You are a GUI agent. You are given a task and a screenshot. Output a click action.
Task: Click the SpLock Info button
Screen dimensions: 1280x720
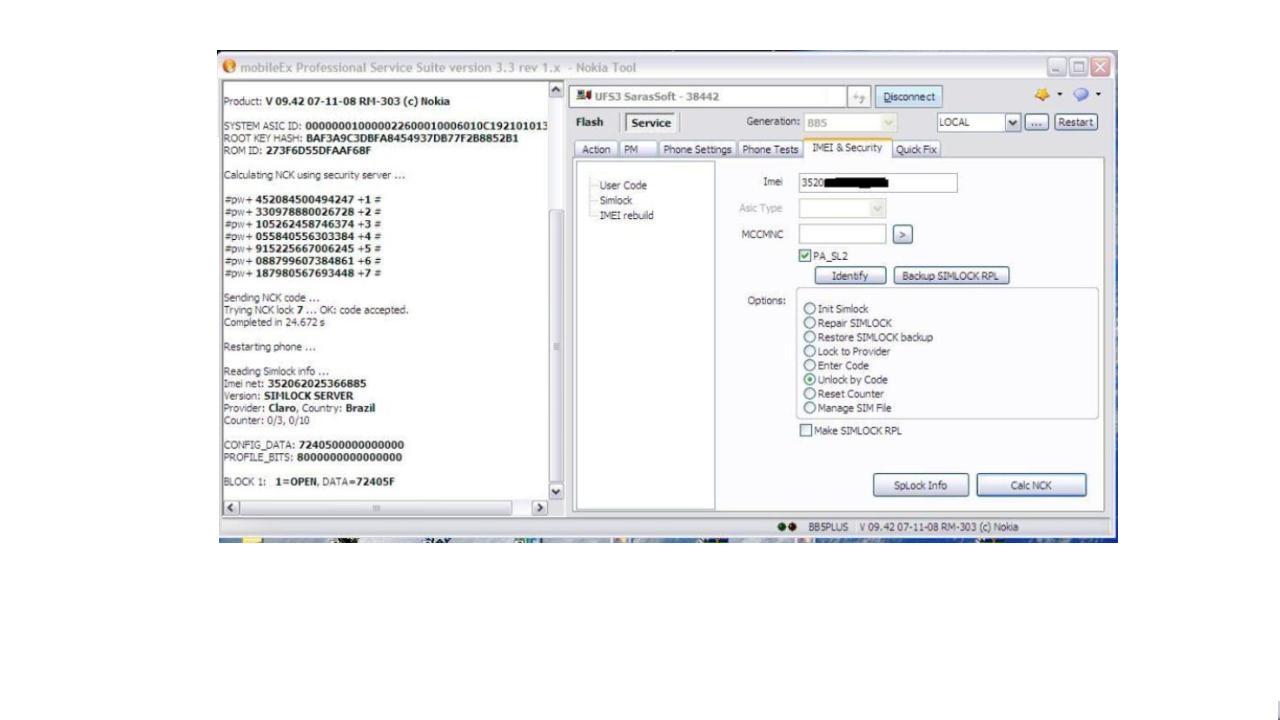pos(920,486)
